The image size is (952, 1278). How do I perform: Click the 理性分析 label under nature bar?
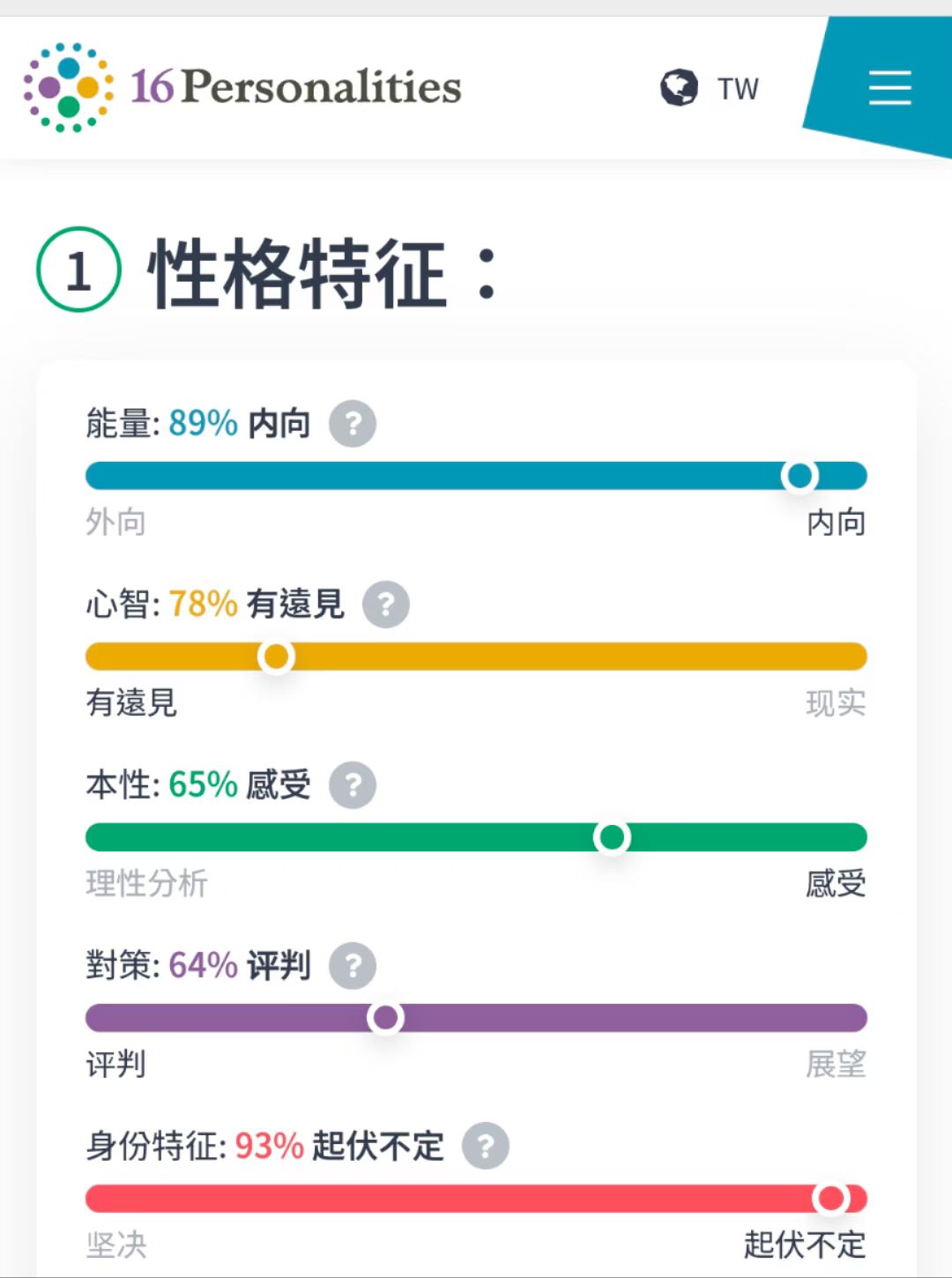click(146, 883)
